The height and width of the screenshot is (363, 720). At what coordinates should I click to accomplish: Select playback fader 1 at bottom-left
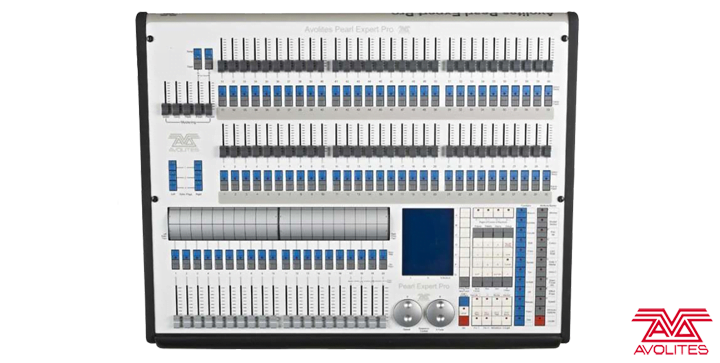pos(177,321)
